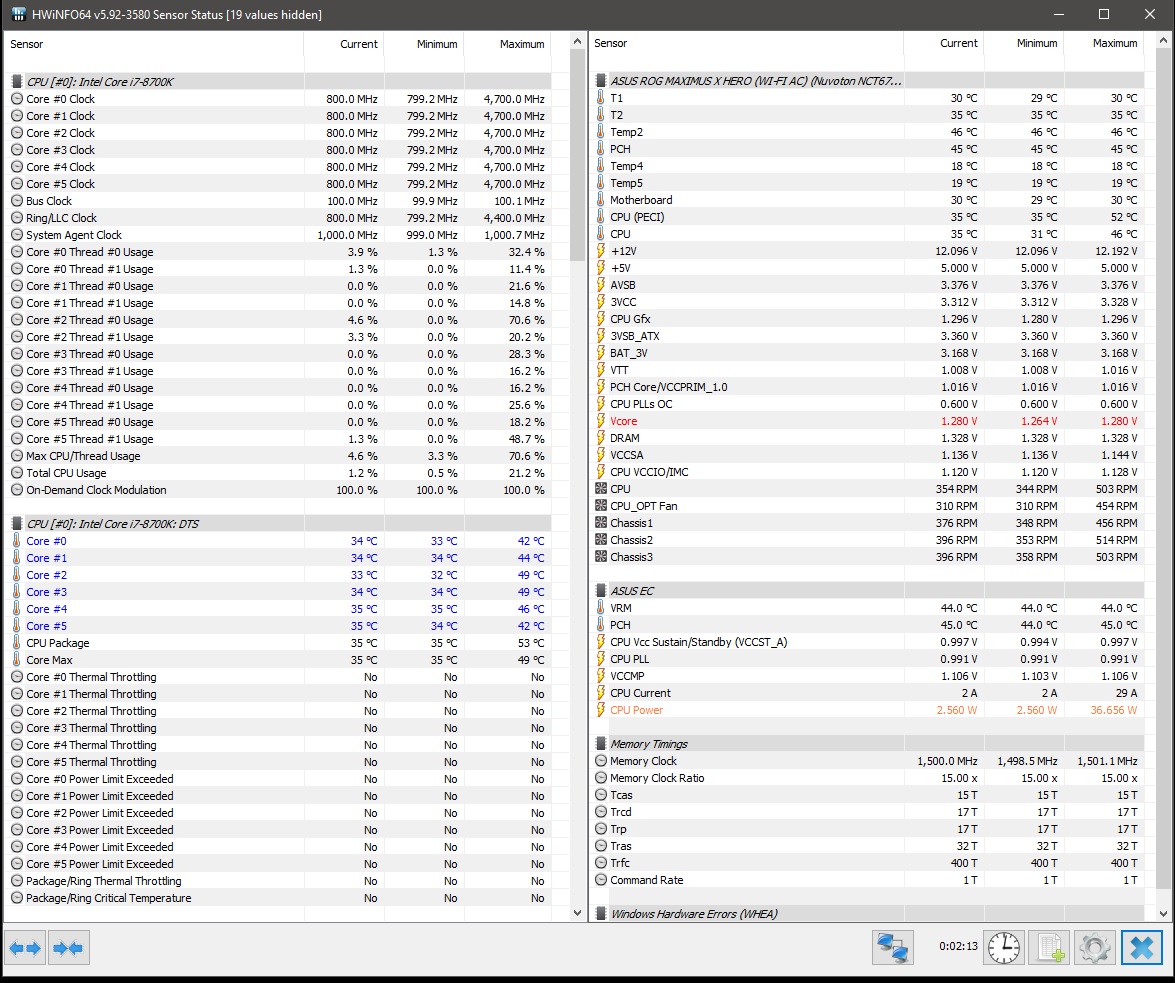Select the PCH Core/VCCPRIM_1.0 row

coord(867,387)
